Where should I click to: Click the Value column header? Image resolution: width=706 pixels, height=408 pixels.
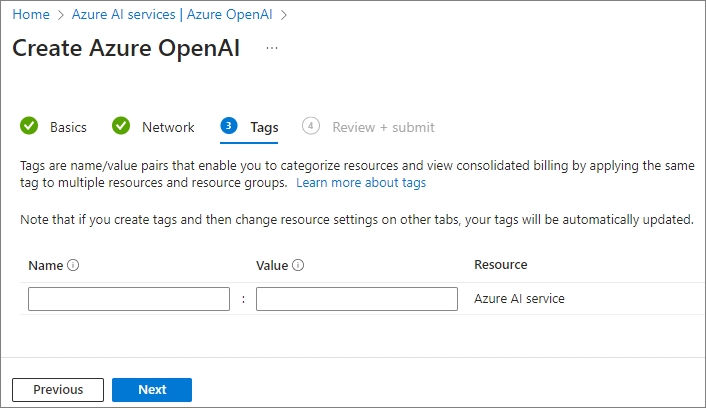[272, 266]
